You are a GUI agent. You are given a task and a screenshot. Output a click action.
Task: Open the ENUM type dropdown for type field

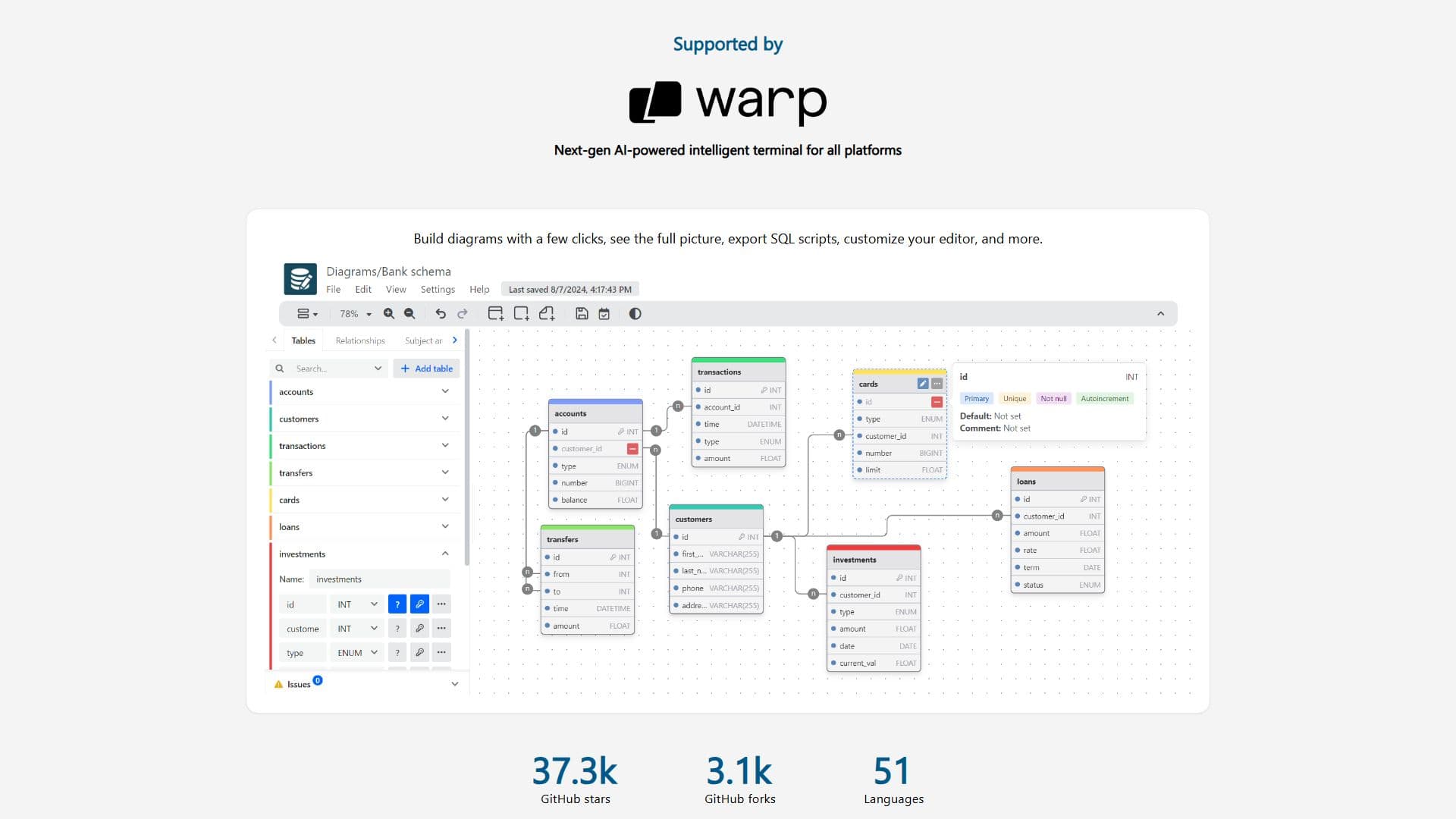click(357, 653)
